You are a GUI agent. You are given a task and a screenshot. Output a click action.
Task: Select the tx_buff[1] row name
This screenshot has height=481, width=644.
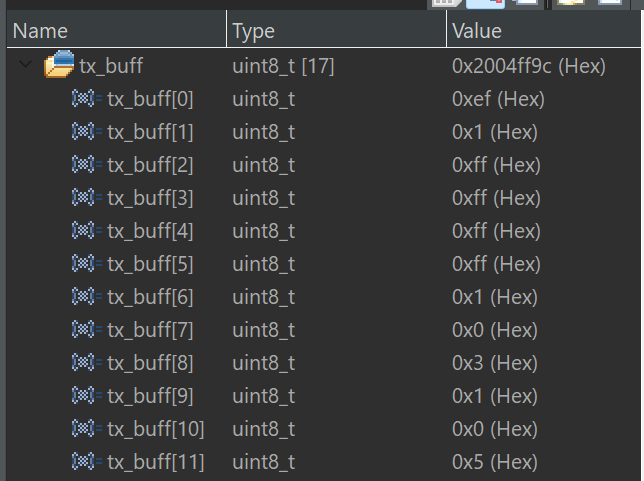(150, 132)
